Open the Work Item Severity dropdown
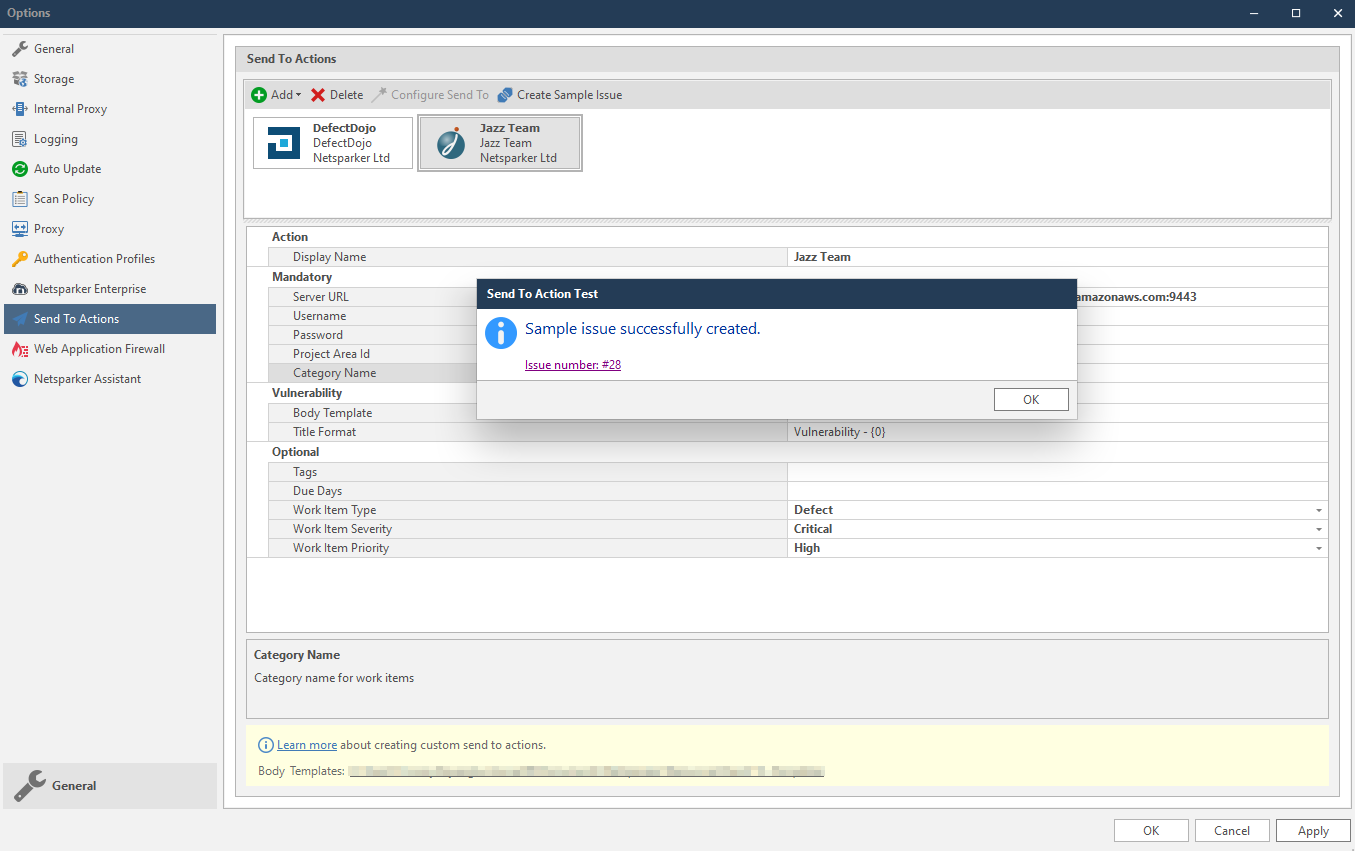1355x851 pixels. (x=1318, y=528)
